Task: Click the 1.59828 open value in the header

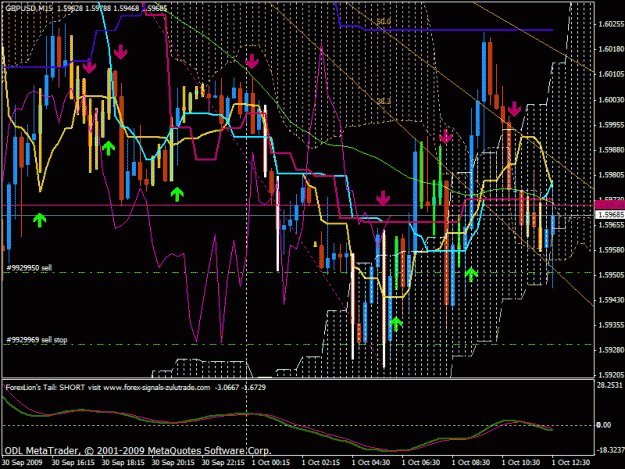Action: coord(71,8)
